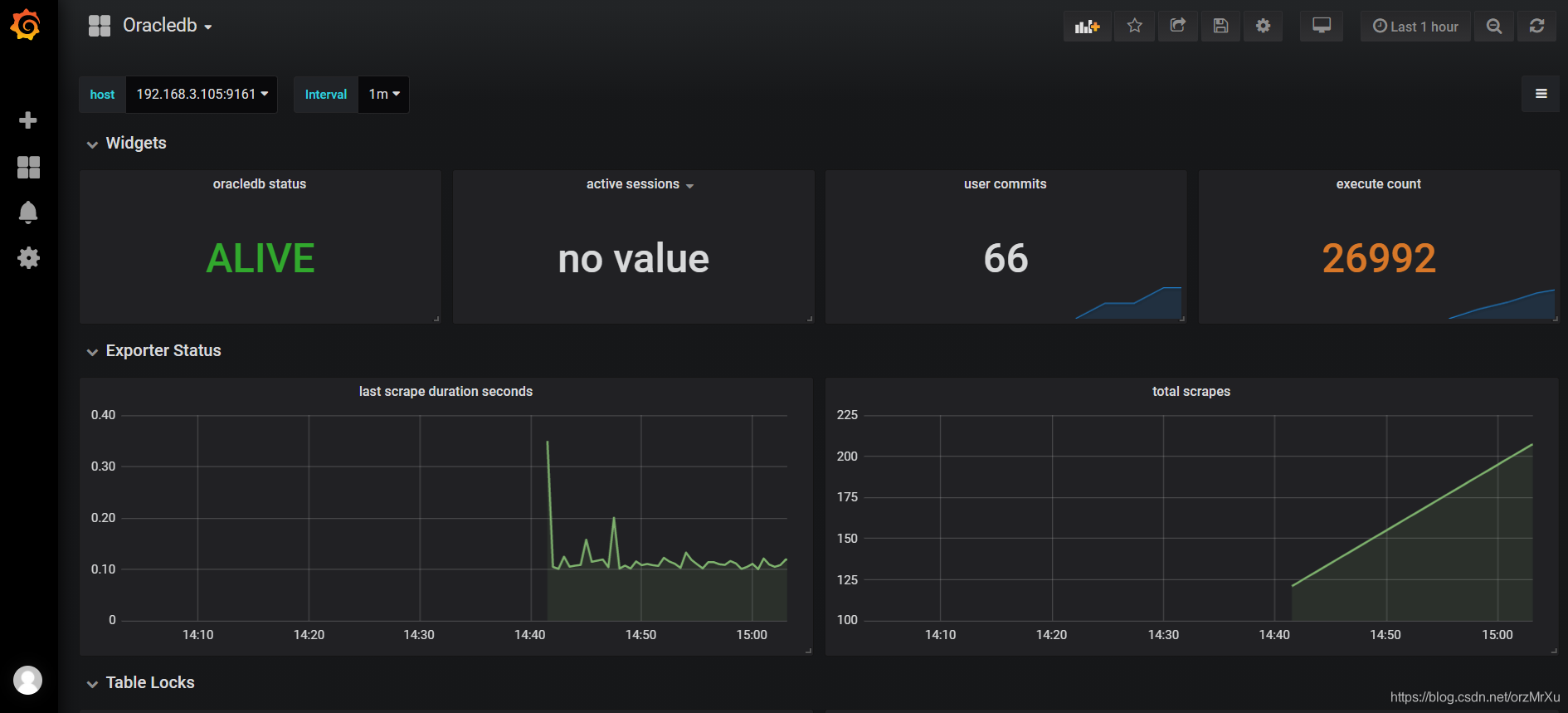Open dashboard settings gear in top bar
Screen dimensions: 1568x713
tap(1263, 27)
